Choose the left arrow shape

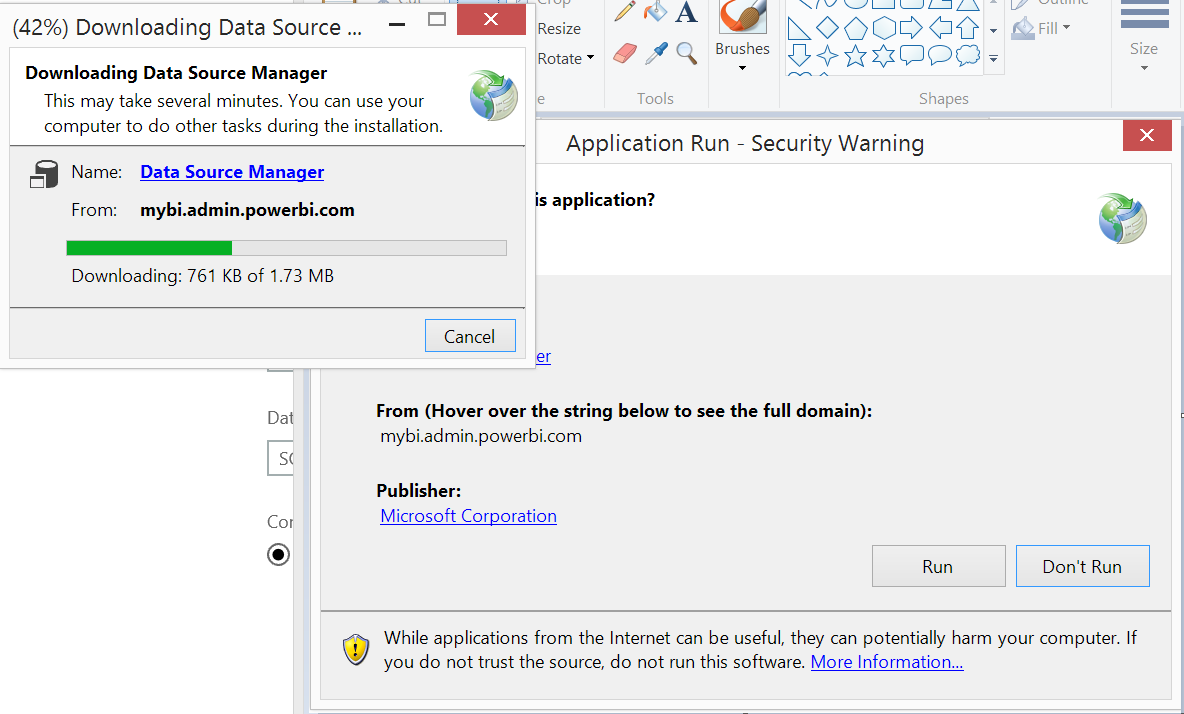click(940, 29)
